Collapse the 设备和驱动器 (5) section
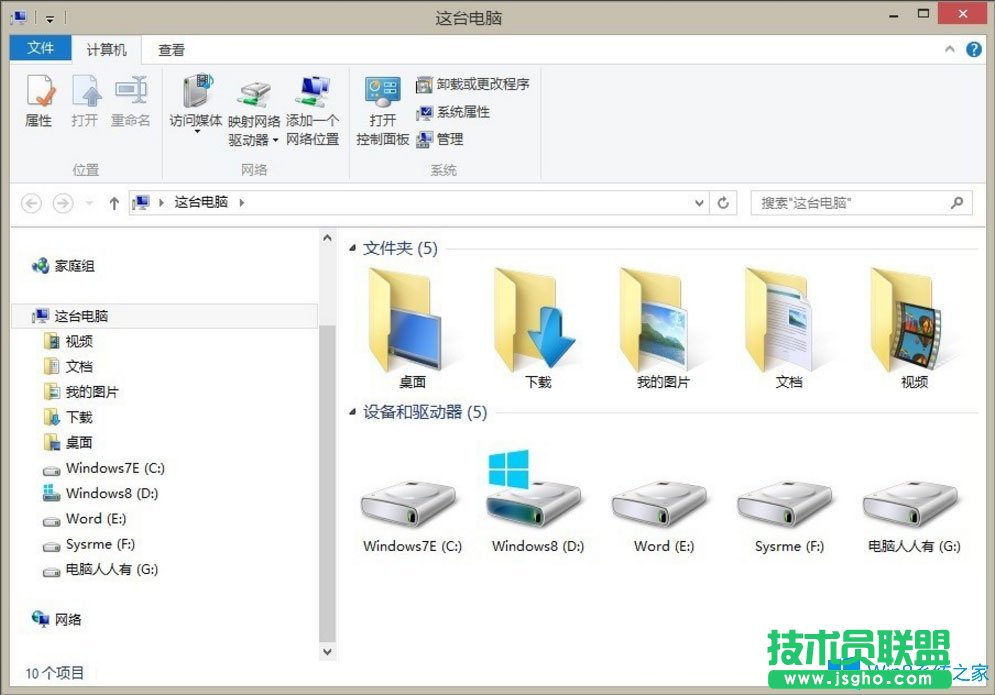This screenshot has height=695, width=995. click(352, 412)
